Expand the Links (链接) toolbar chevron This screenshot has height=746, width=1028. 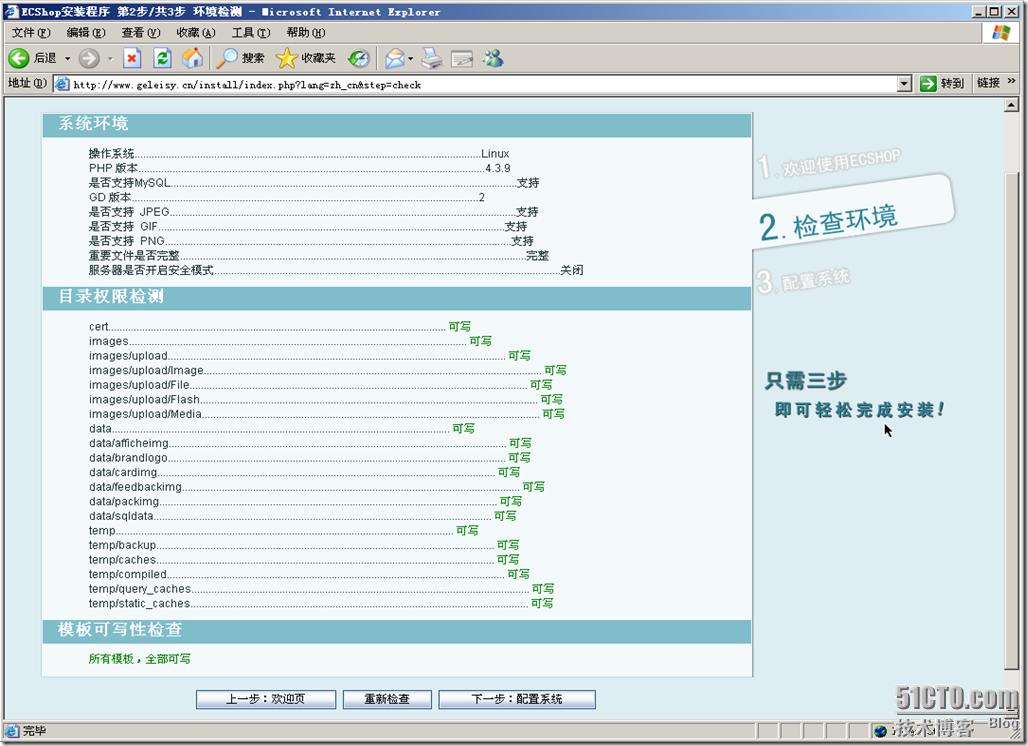1011,81
